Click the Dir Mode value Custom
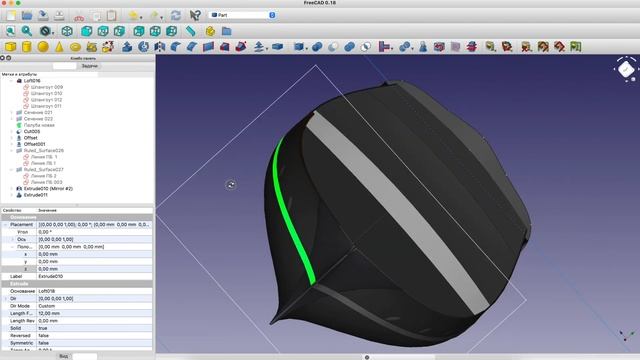This screenshot has height=360, width=640. click(x=95, y=306)
